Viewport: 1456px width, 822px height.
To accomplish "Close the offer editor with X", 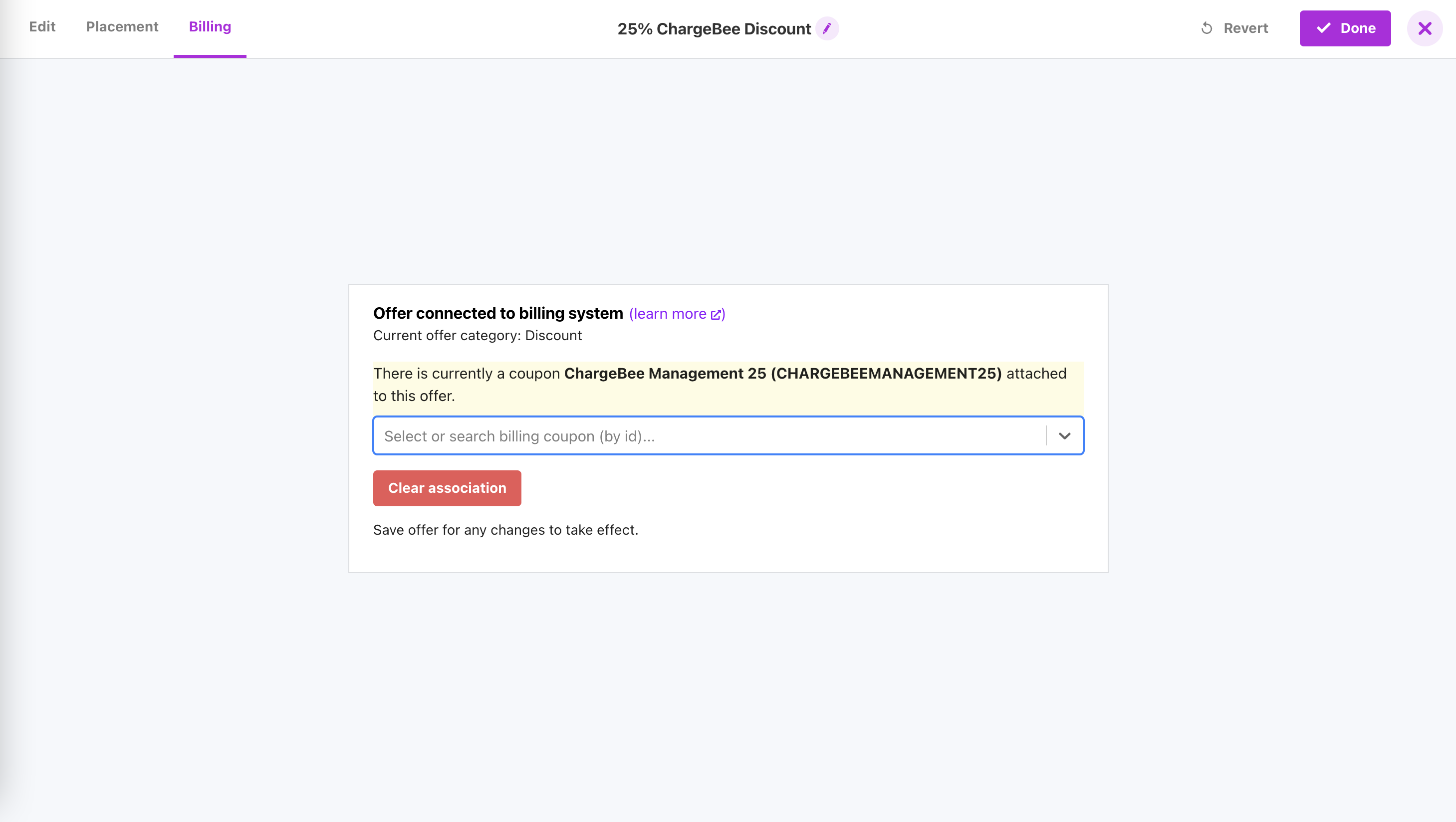I will pyautogui.click(x=1425, y=28).
